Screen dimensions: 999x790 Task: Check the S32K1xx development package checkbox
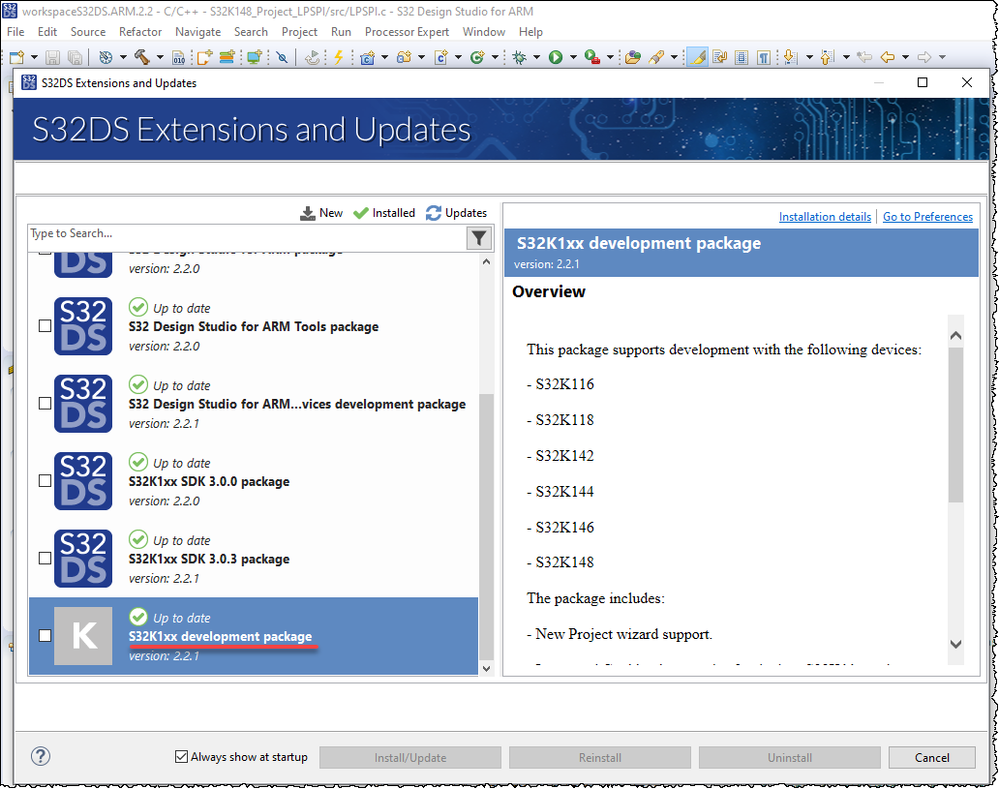tap(45, 635)
